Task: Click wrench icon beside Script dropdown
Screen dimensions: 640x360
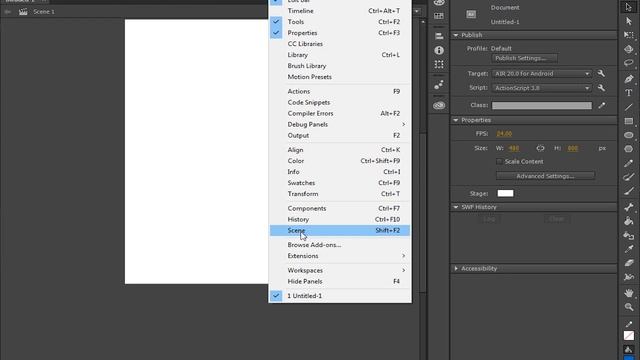Action: click(x=601, y=88)
